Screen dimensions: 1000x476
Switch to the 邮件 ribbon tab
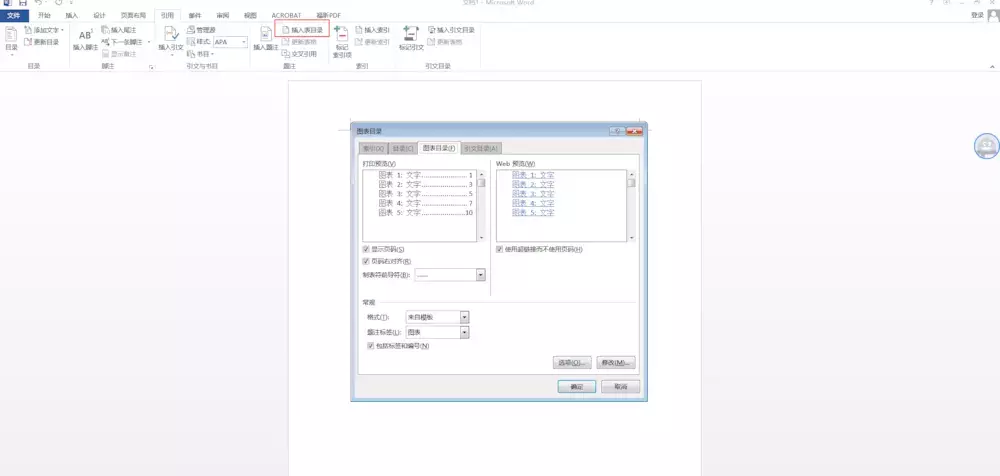coord(195,15)
